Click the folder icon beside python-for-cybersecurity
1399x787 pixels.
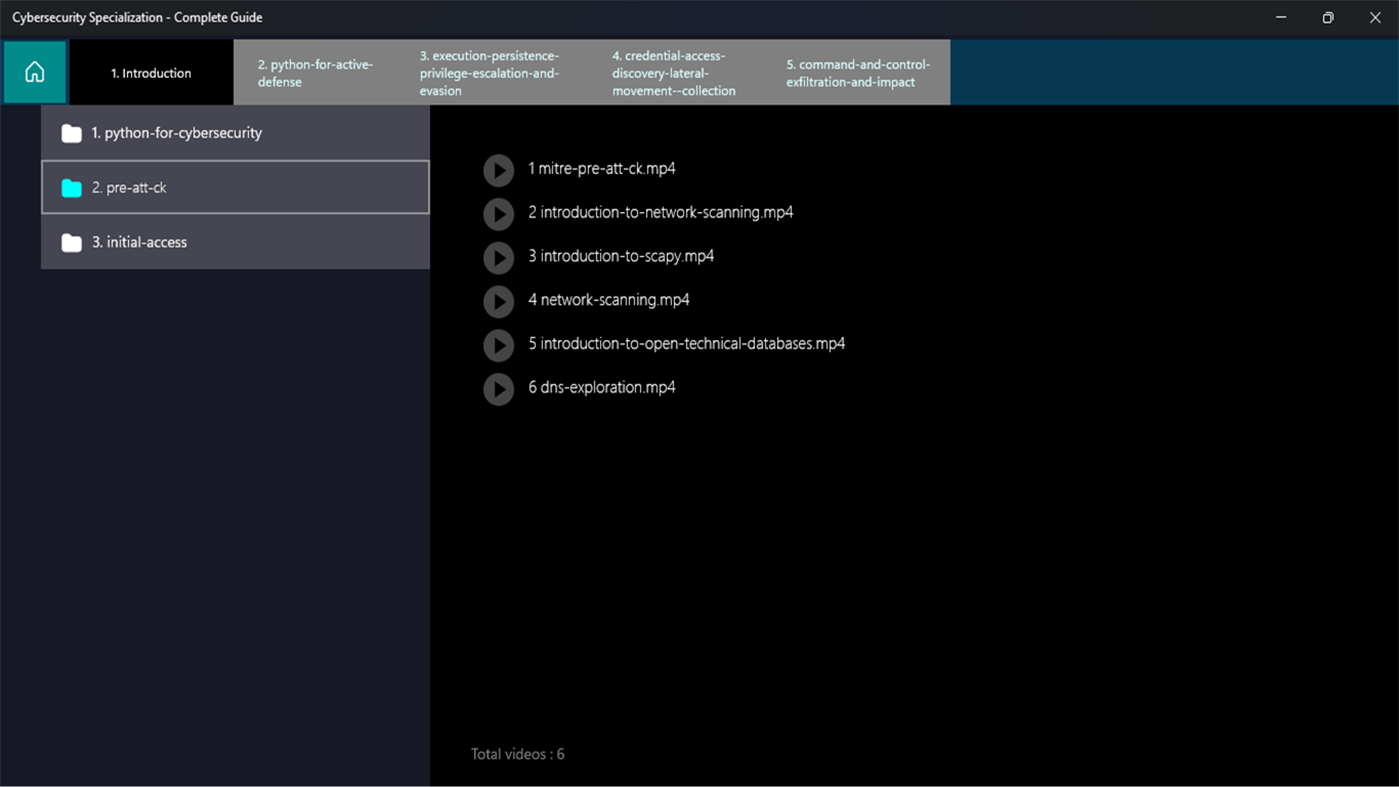71,132
